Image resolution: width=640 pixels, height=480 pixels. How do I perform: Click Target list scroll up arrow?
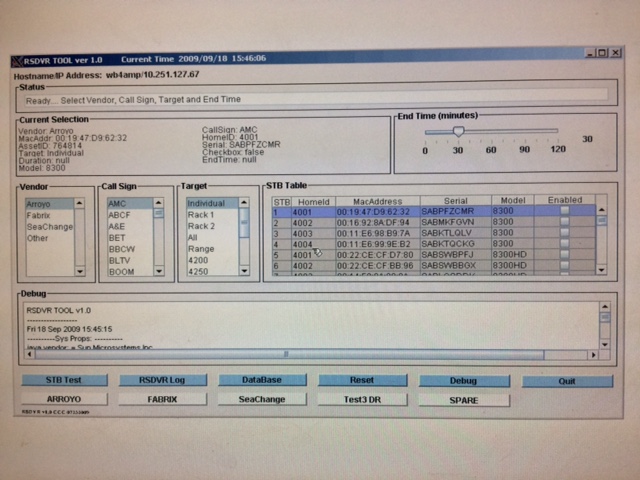pyautogui.click(x=244, y=202)
